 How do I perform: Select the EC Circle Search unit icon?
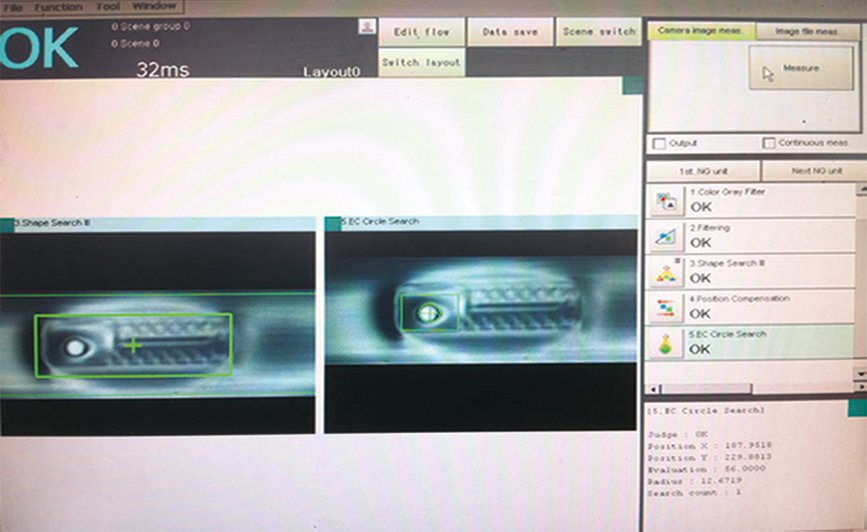click(664, 343)
